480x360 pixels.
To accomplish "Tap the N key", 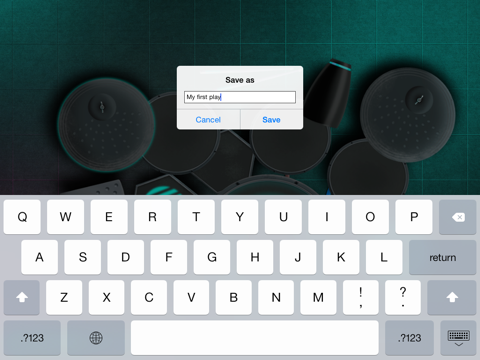I will tap(276, 297).
